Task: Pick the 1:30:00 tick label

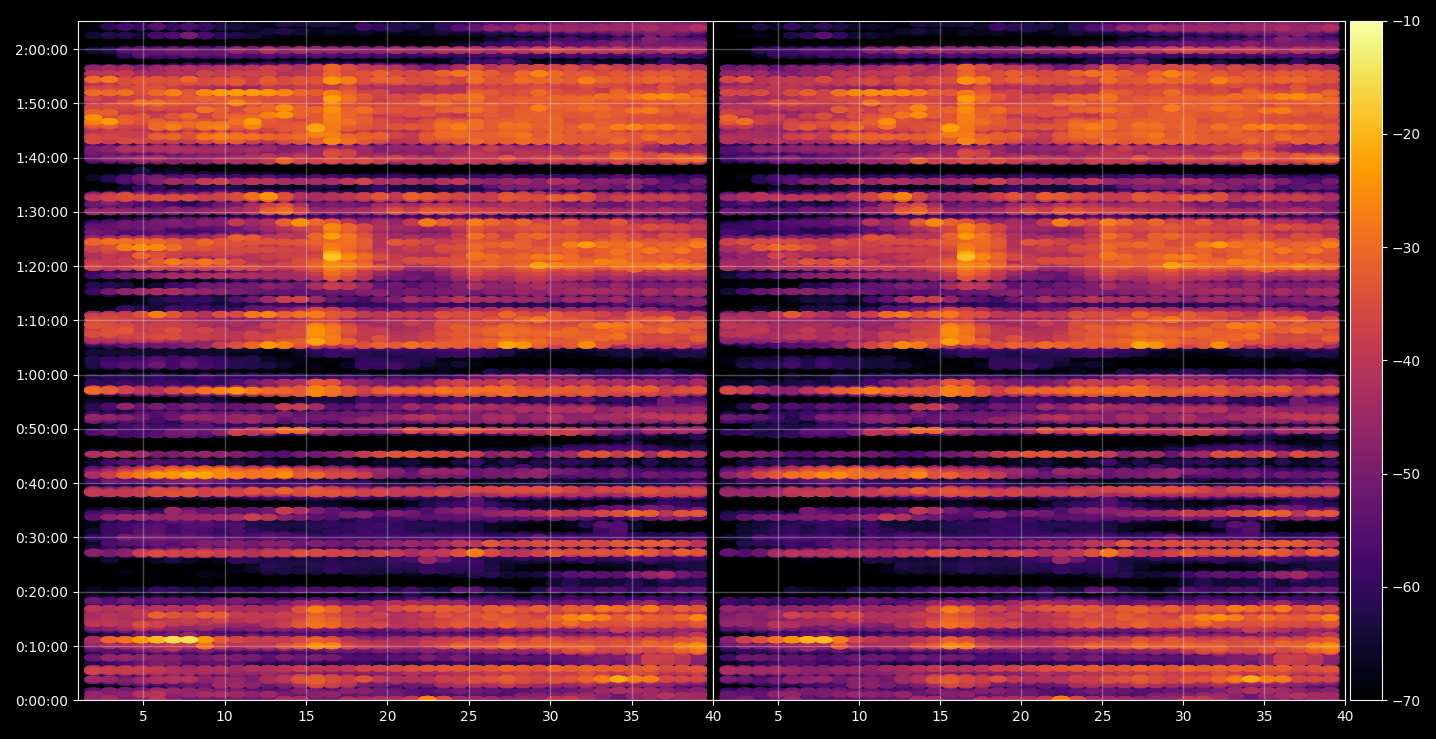Action: tap(42, 212)
